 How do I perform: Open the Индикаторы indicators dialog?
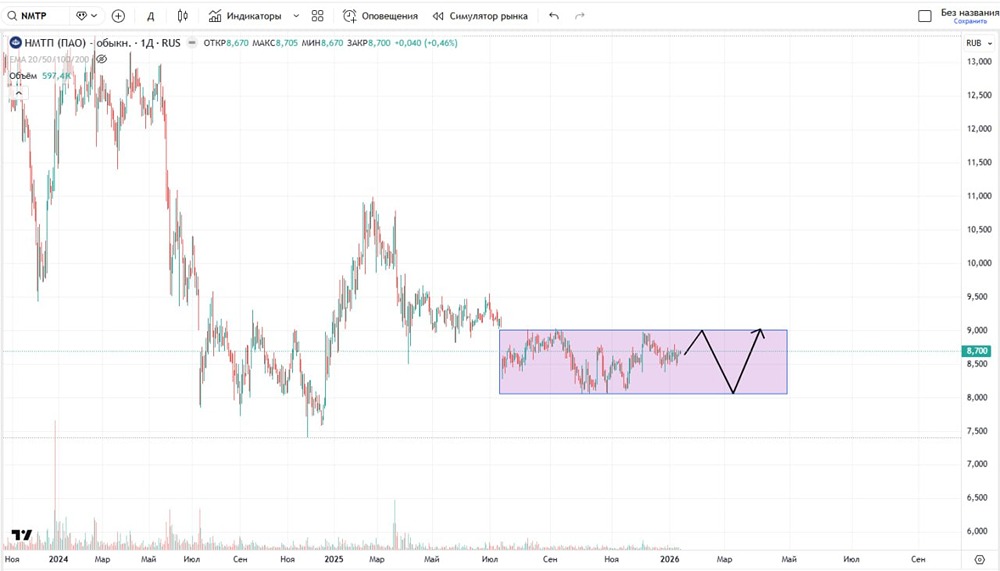click(x=245, y=16)
